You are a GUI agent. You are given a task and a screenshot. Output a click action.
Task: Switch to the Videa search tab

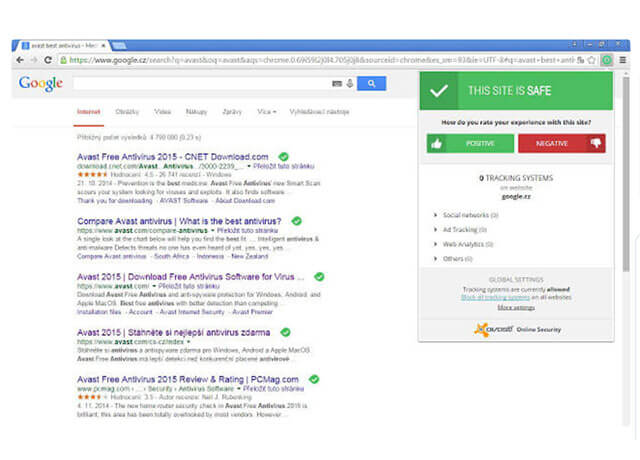[162, 112]
